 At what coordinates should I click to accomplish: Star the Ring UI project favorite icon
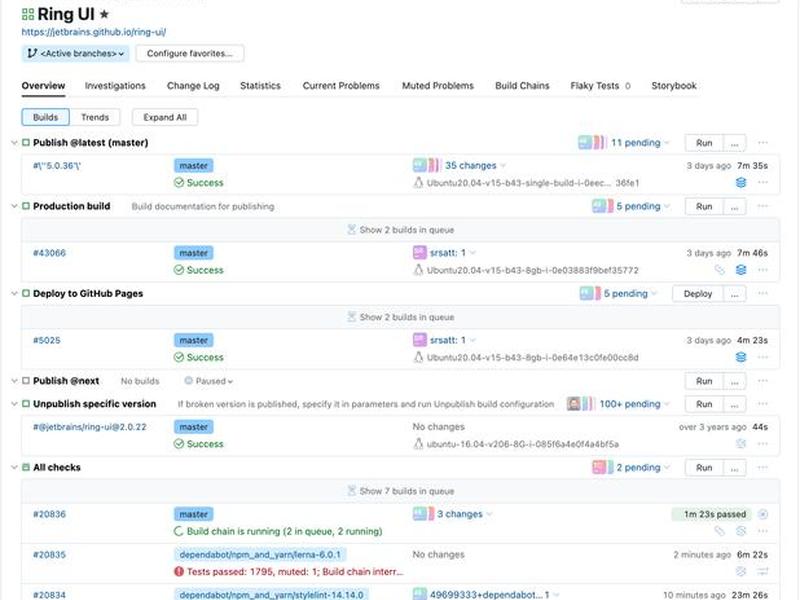[104, 14]
